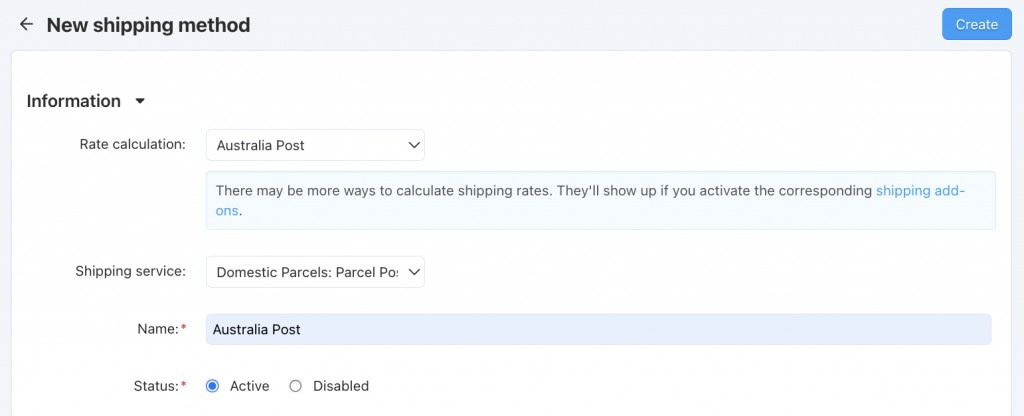
Task: Select the Disabled status radio button
Action: pos(295,386)
